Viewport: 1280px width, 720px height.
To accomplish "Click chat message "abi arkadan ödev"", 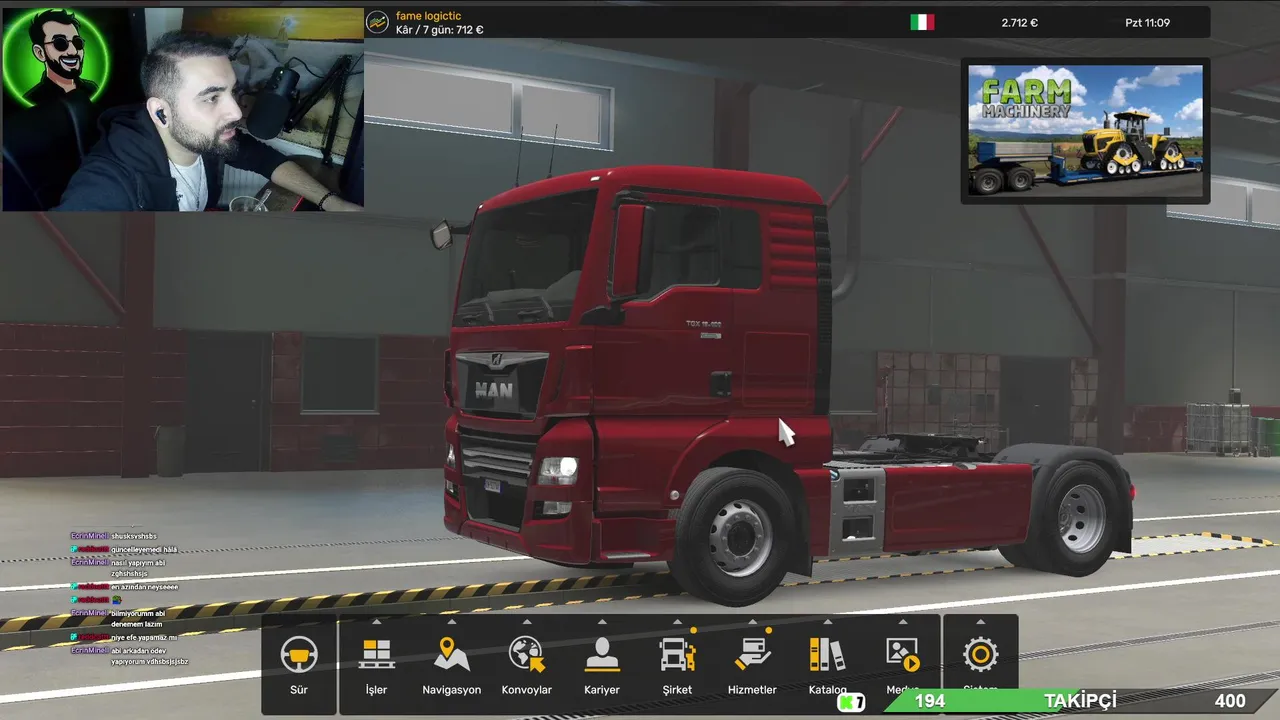I will coord(138,650).
